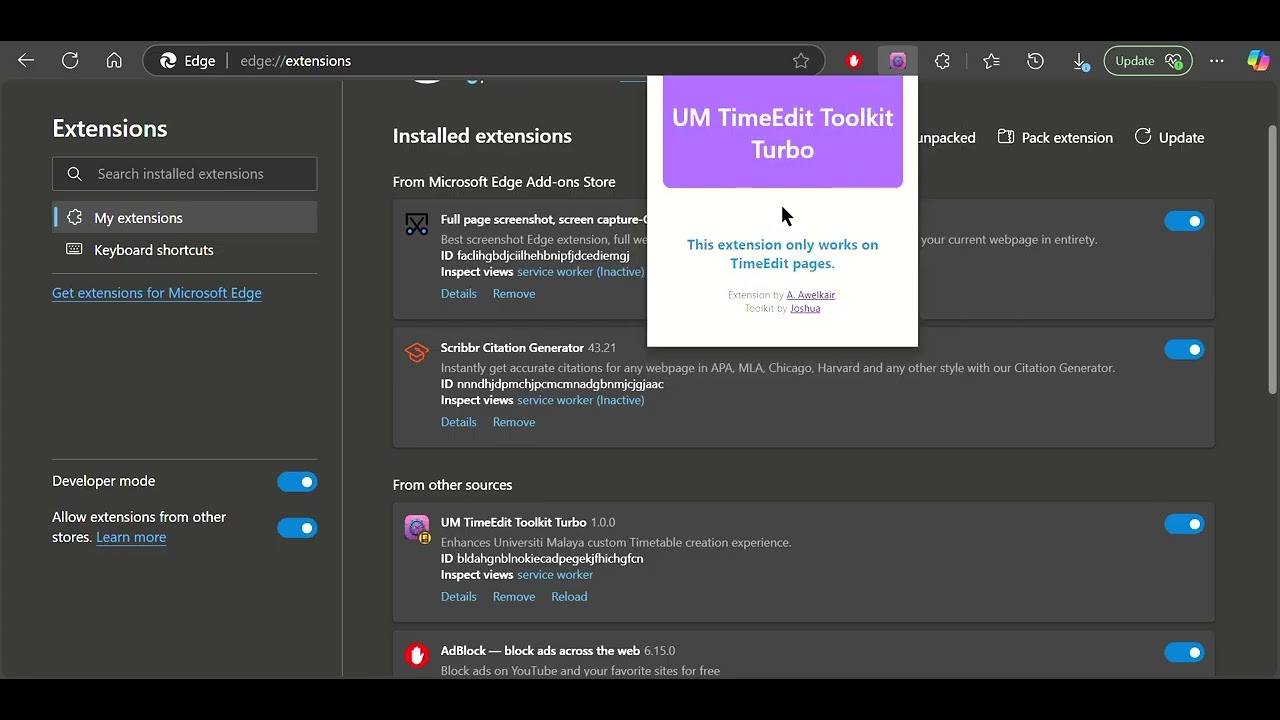Open the Extensions puzzle-piece menu
This screenshot has height=720, width=1280.
[942, 61]
